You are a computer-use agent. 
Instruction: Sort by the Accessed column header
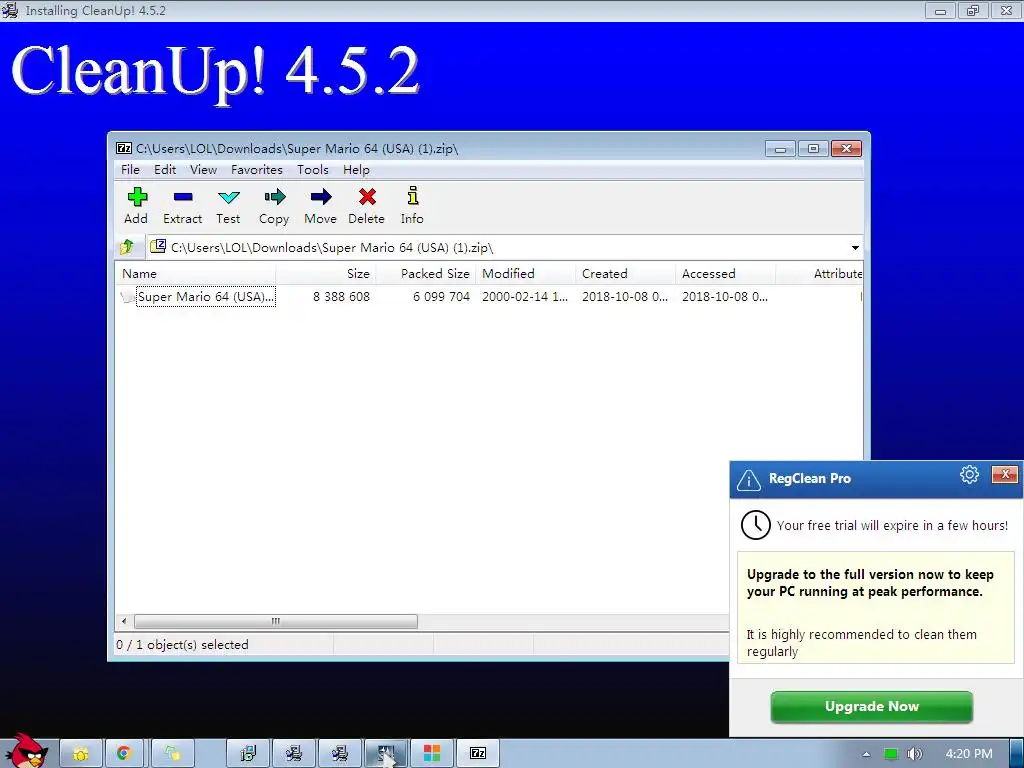726,274
